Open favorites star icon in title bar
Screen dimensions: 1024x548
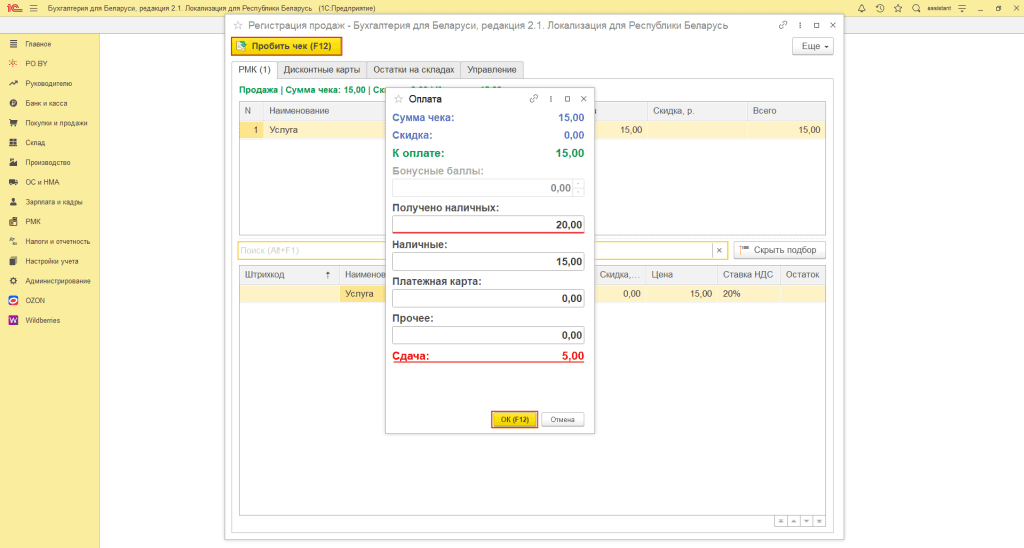point(898,8)
